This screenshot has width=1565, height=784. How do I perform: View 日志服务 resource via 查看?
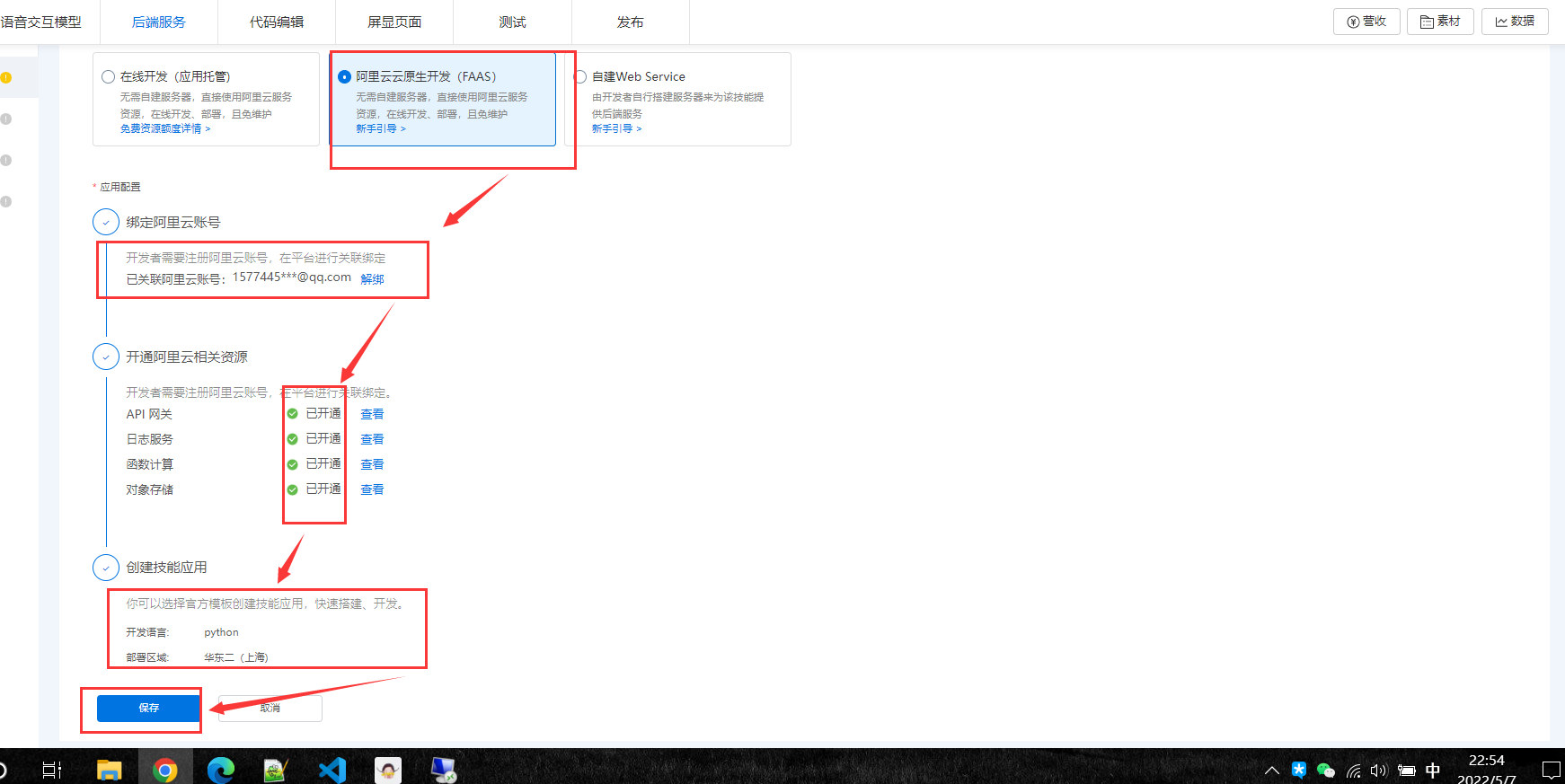(x=372, y=439)
